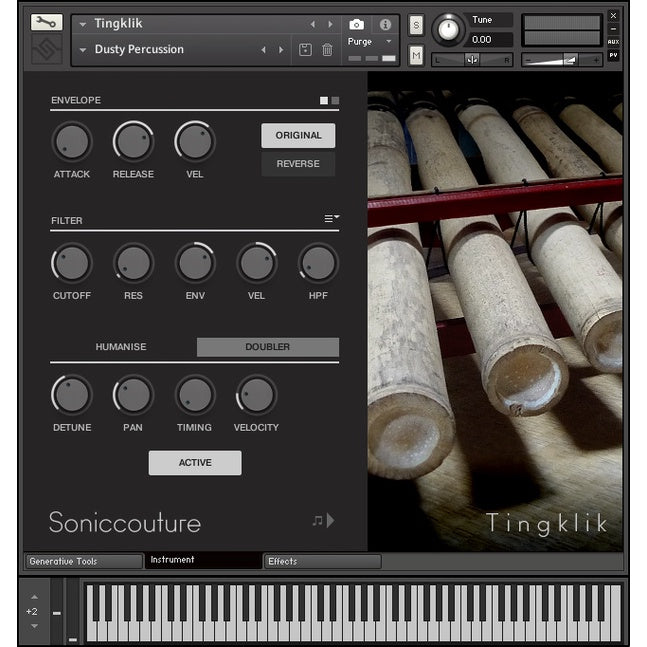Open the Tingklik instrument dropdown arrow
This screenshot has width=647, height=647.
[x=83, y=25]
